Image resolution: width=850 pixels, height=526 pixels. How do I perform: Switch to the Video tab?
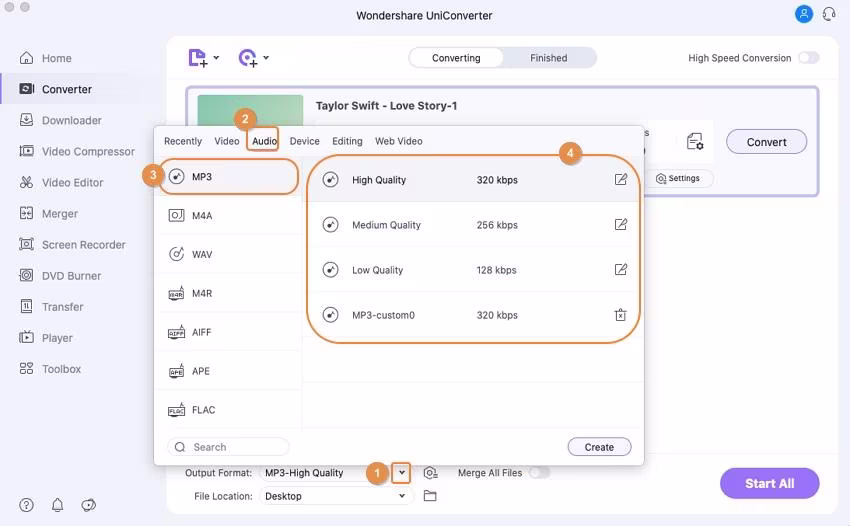pos(227,141)
